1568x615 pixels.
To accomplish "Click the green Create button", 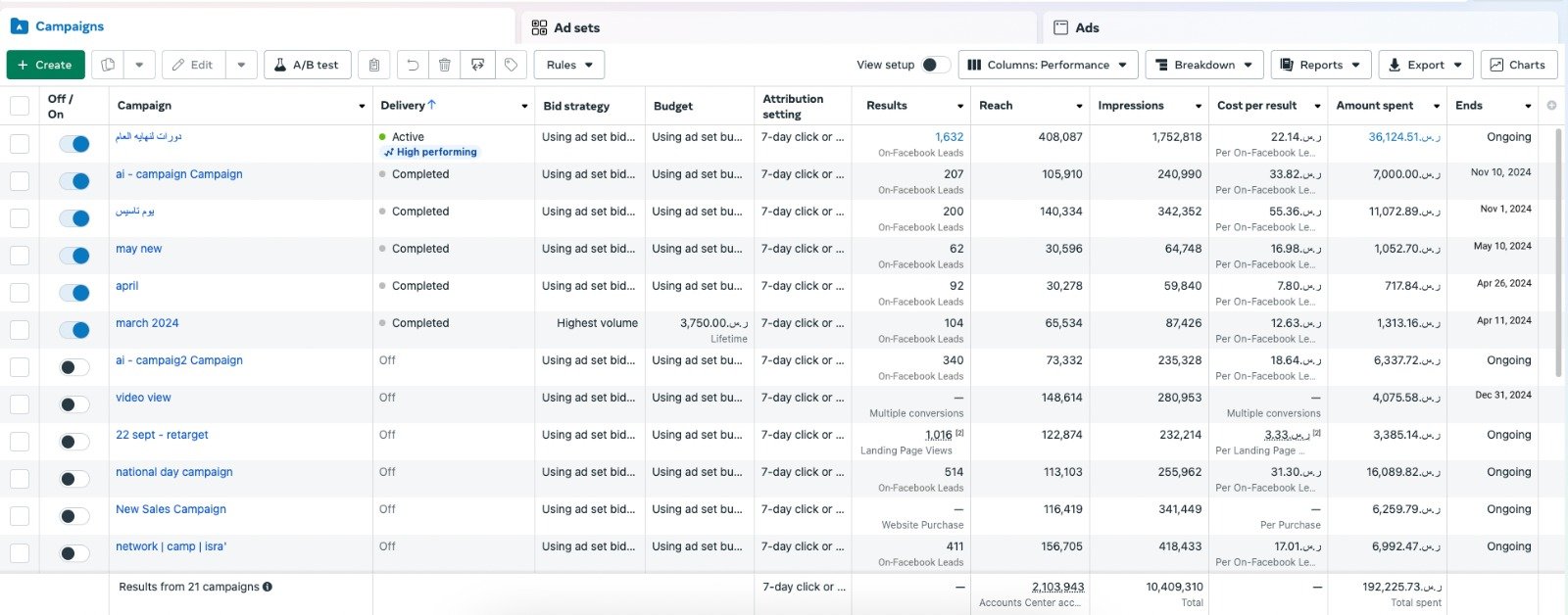I will pos(45,65).
